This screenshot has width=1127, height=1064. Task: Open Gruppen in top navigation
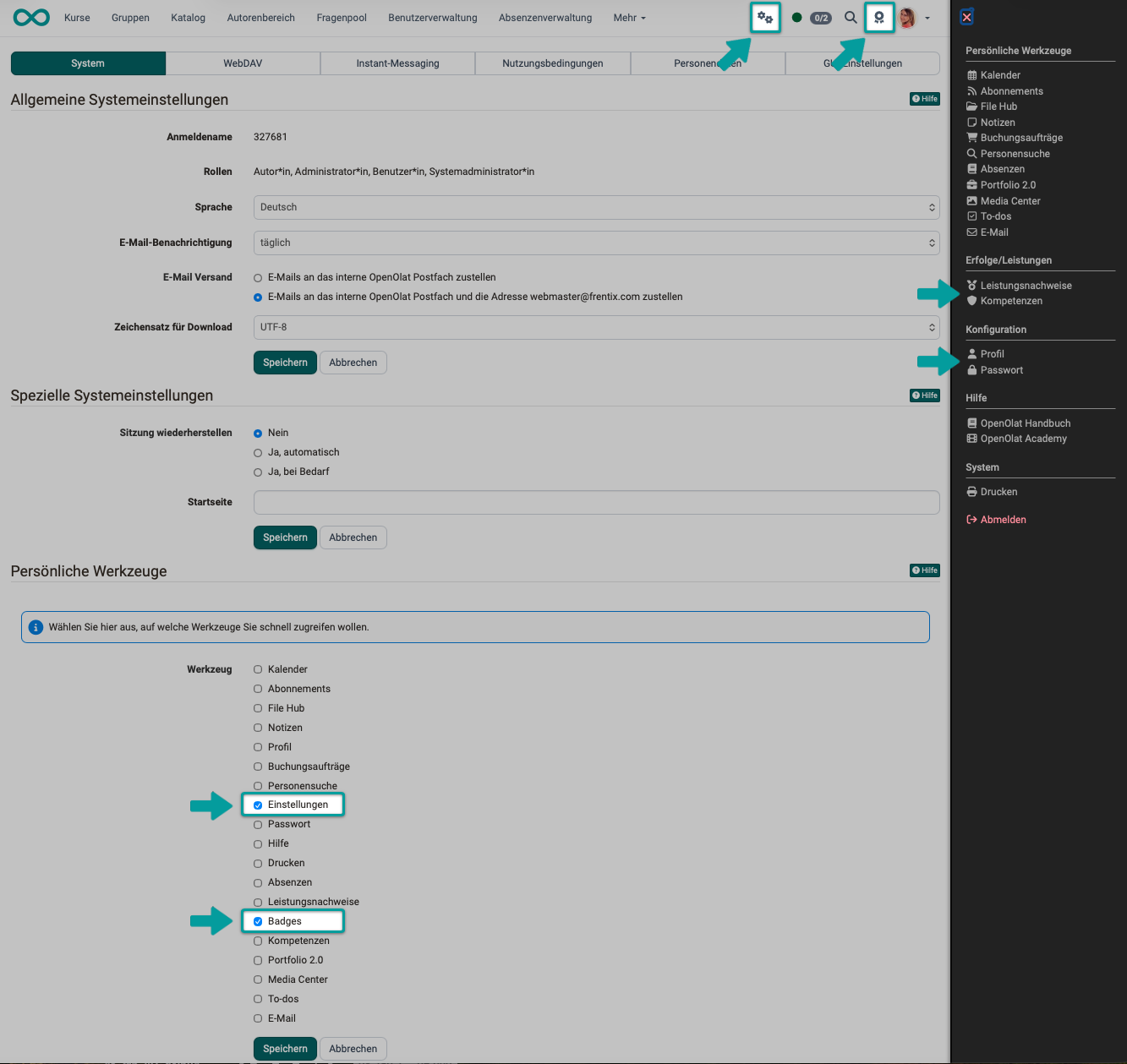click(x=130, y=18)
